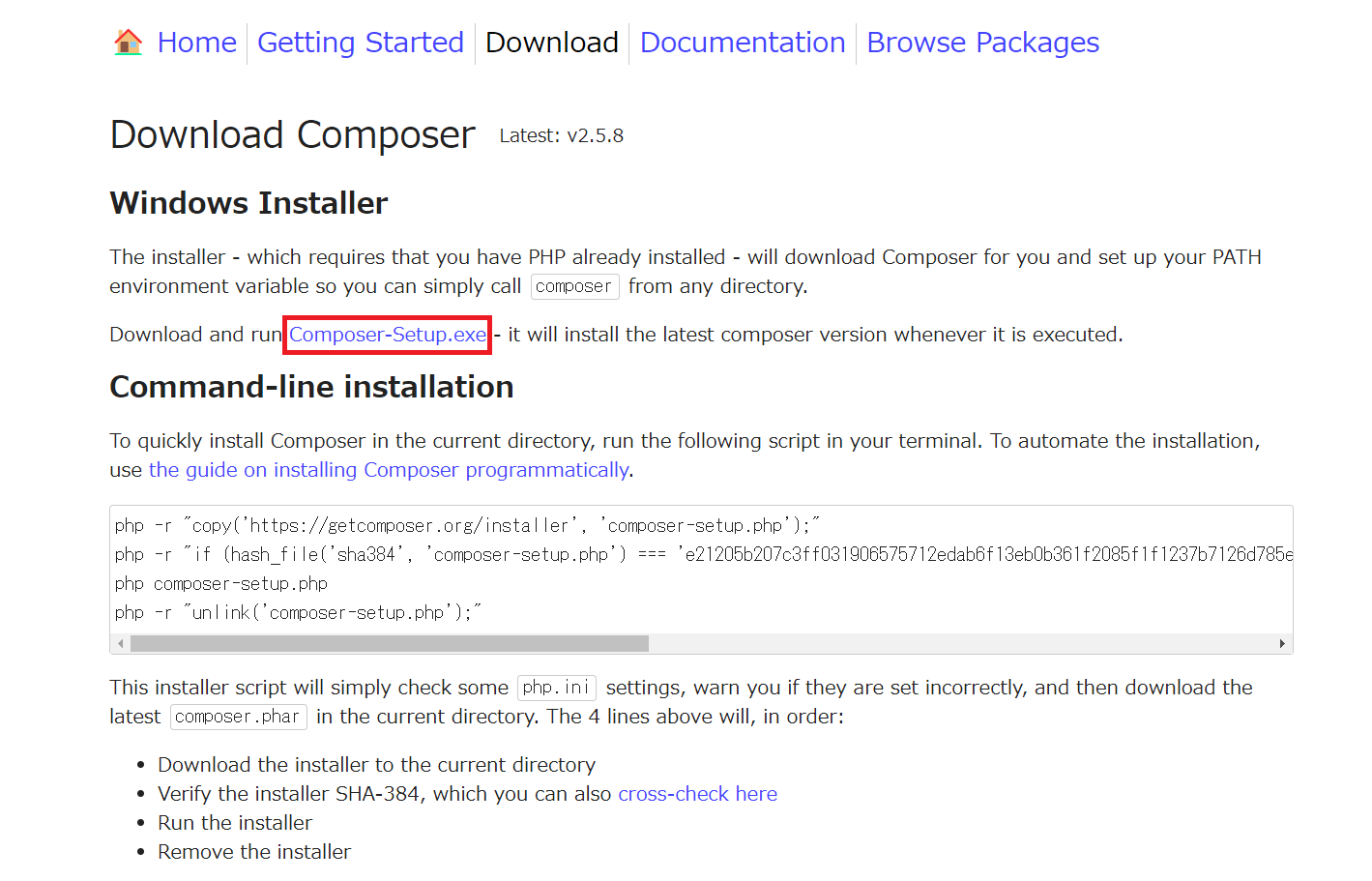Click the Command-line installation heading
1372x881 pixels.
point(311,387)
